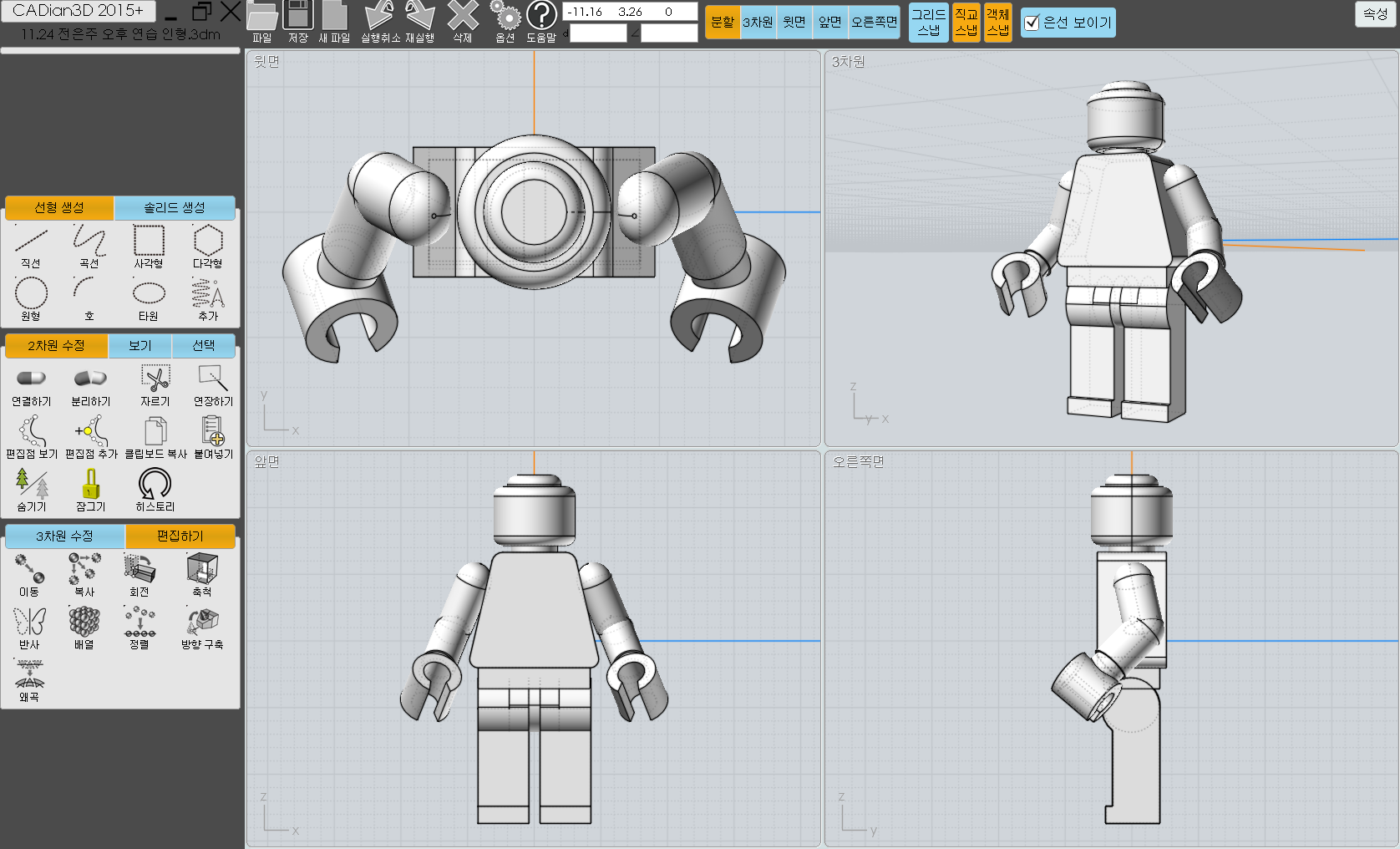Open the 파일 (File) folder icon
This screenshot has height=849, width=1400.
click(x=262, y=16)
